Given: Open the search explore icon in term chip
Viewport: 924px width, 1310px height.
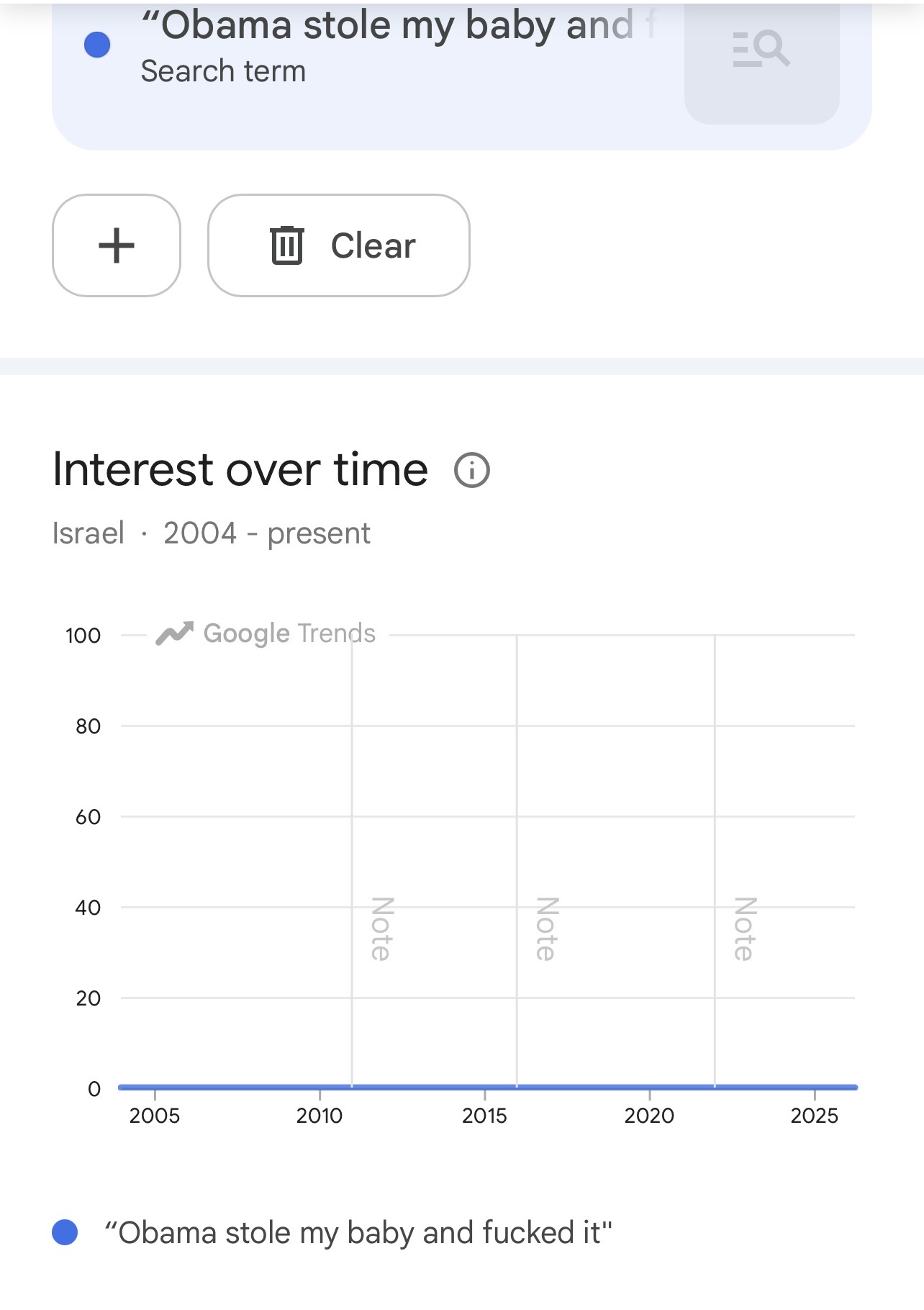Looking at the screenshot, I should point(761,50).
